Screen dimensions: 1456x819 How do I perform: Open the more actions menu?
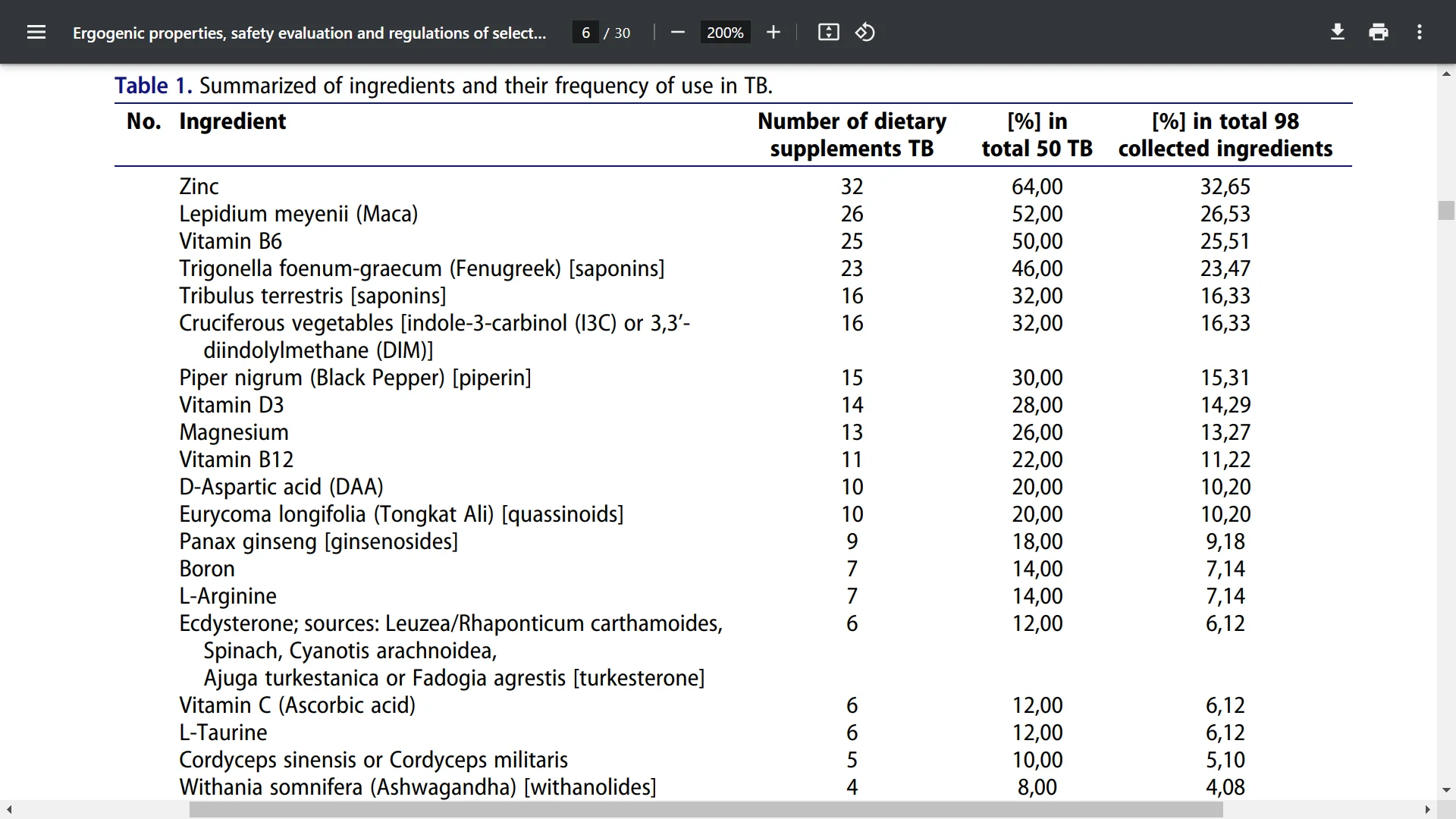click(1420, 32)
